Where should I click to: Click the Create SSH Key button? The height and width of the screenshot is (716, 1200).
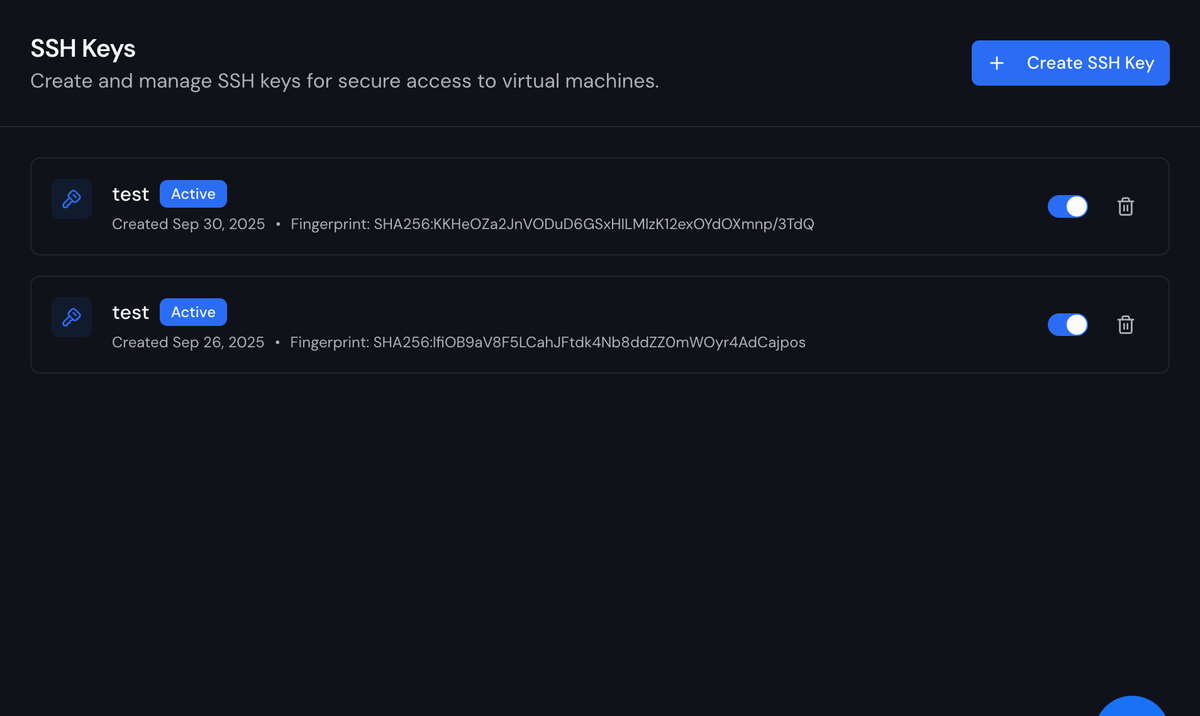(1070, 63)
